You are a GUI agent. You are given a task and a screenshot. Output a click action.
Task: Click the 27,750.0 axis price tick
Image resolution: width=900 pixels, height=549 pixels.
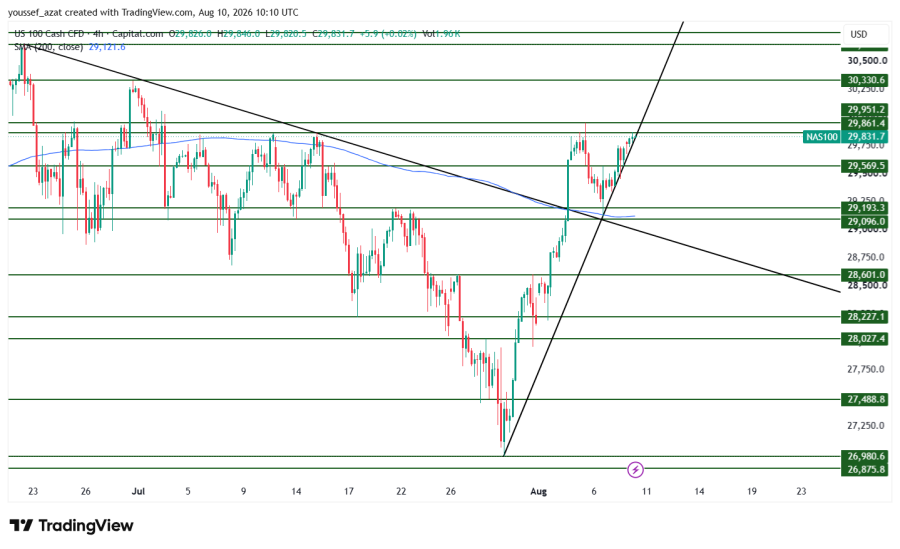[x=866, y=369]
